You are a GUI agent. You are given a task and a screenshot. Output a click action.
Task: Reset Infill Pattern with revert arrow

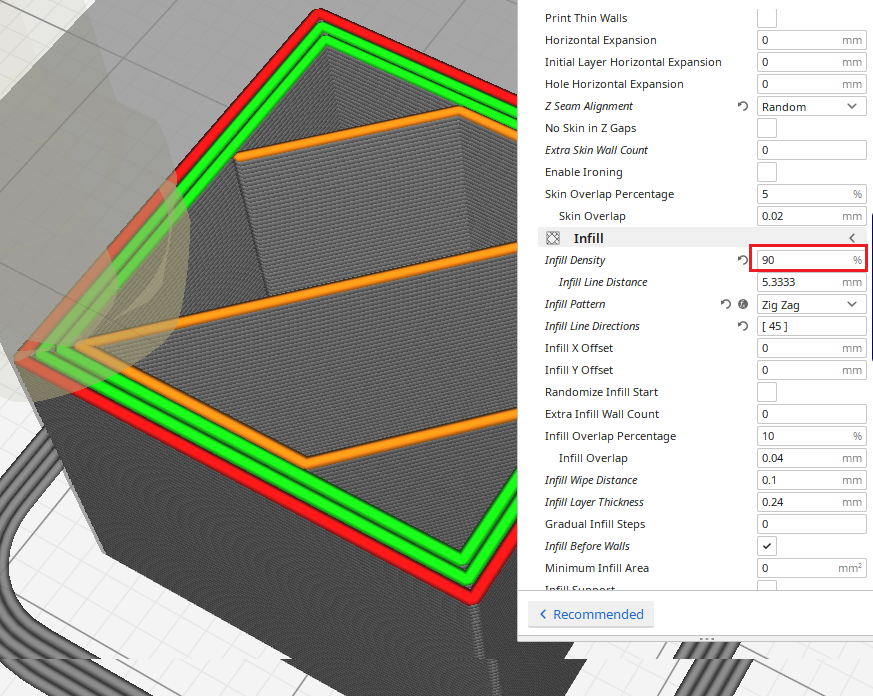point(725,304)
